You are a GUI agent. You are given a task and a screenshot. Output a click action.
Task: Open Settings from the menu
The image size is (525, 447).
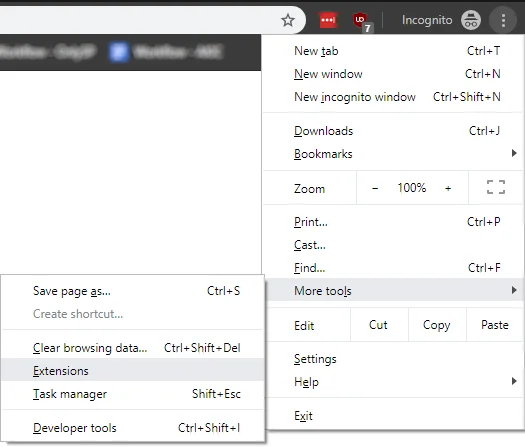[x=393, y=359]
